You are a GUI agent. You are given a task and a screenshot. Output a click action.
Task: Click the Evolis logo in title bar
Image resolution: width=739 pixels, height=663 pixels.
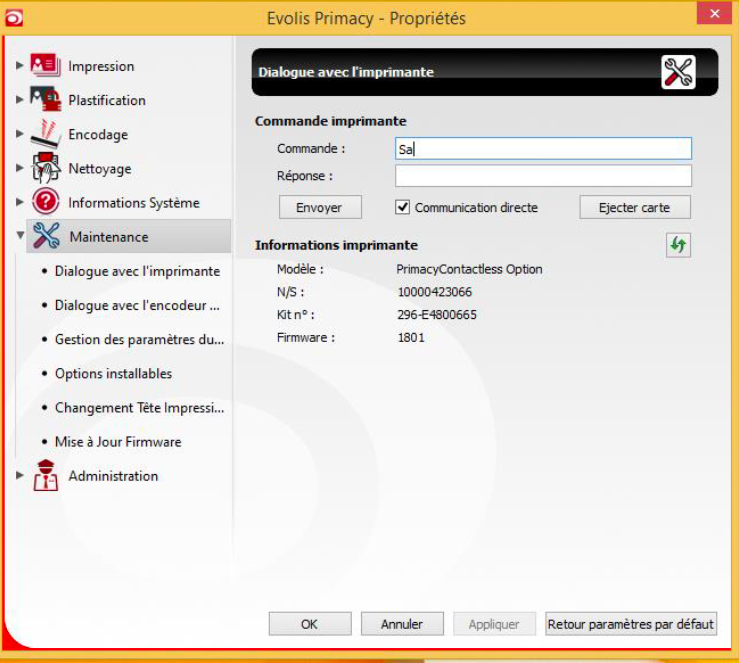pyautogui.click(x=14, y=18)
